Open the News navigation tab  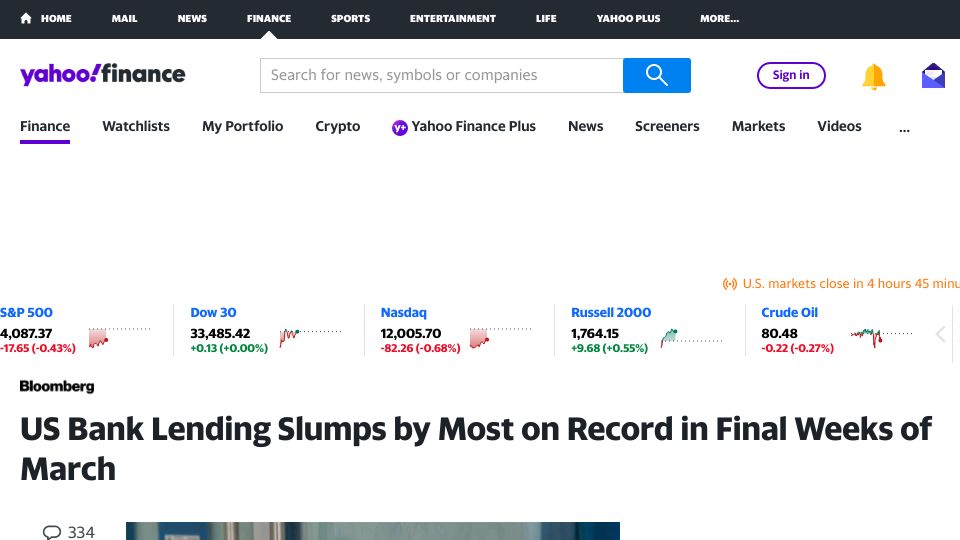coord(585,126)
